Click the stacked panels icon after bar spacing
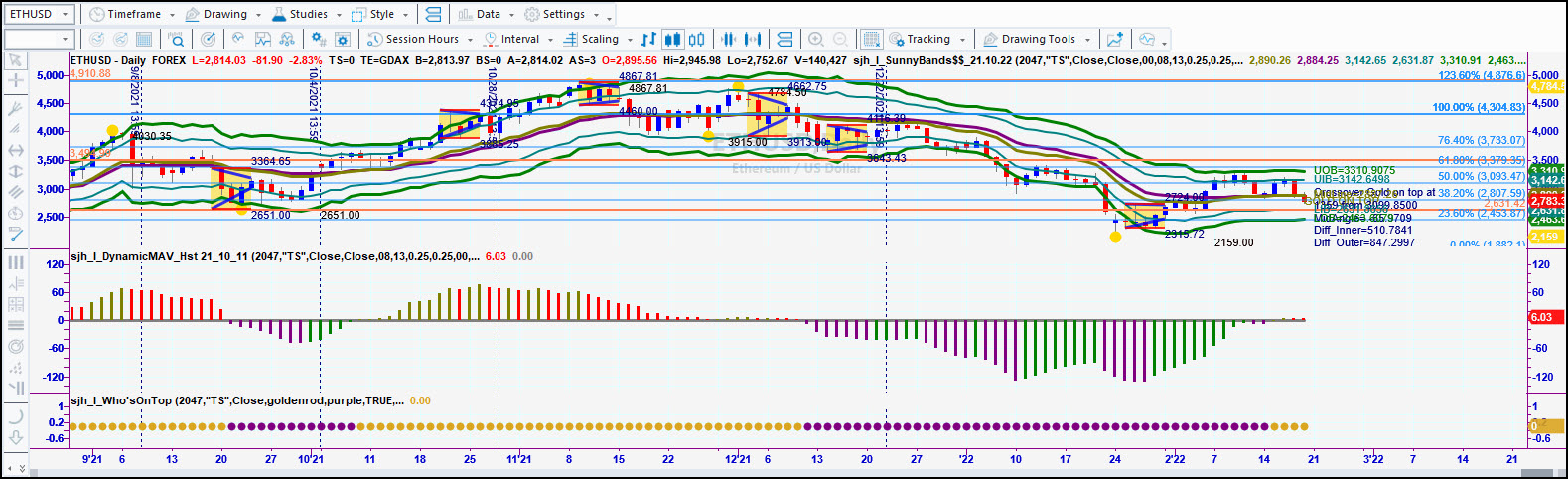 (784, 39)
